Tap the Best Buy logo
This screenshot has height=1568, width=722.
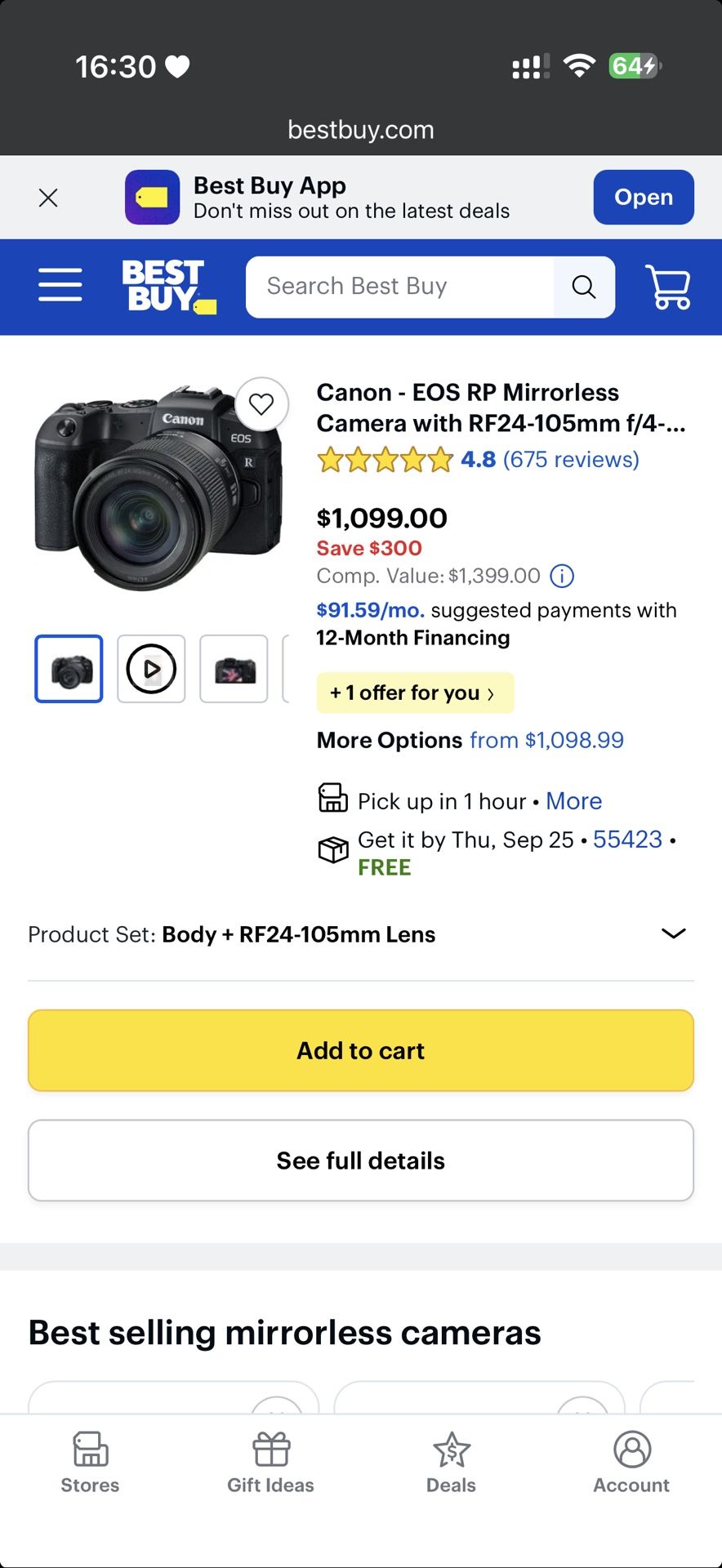point(167,287)
